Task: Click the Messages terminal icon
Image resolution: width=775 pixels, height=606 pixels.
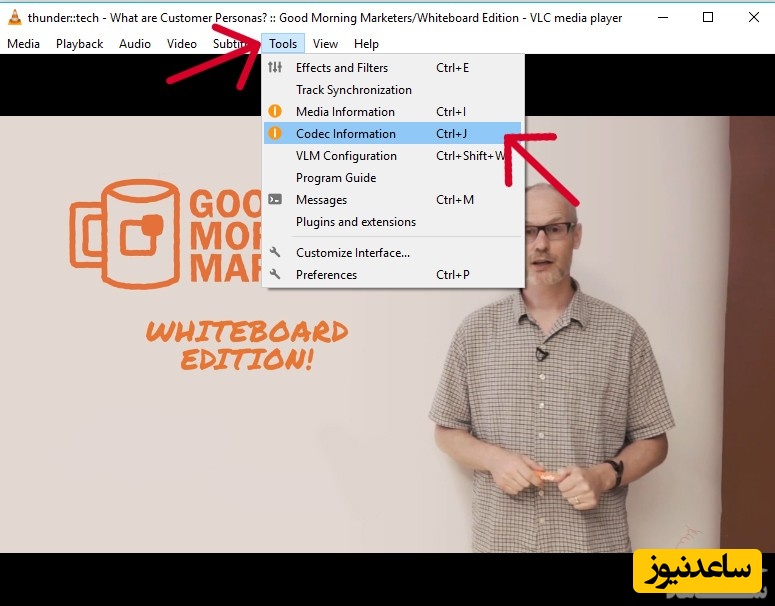Action: (x=275, y=200)
